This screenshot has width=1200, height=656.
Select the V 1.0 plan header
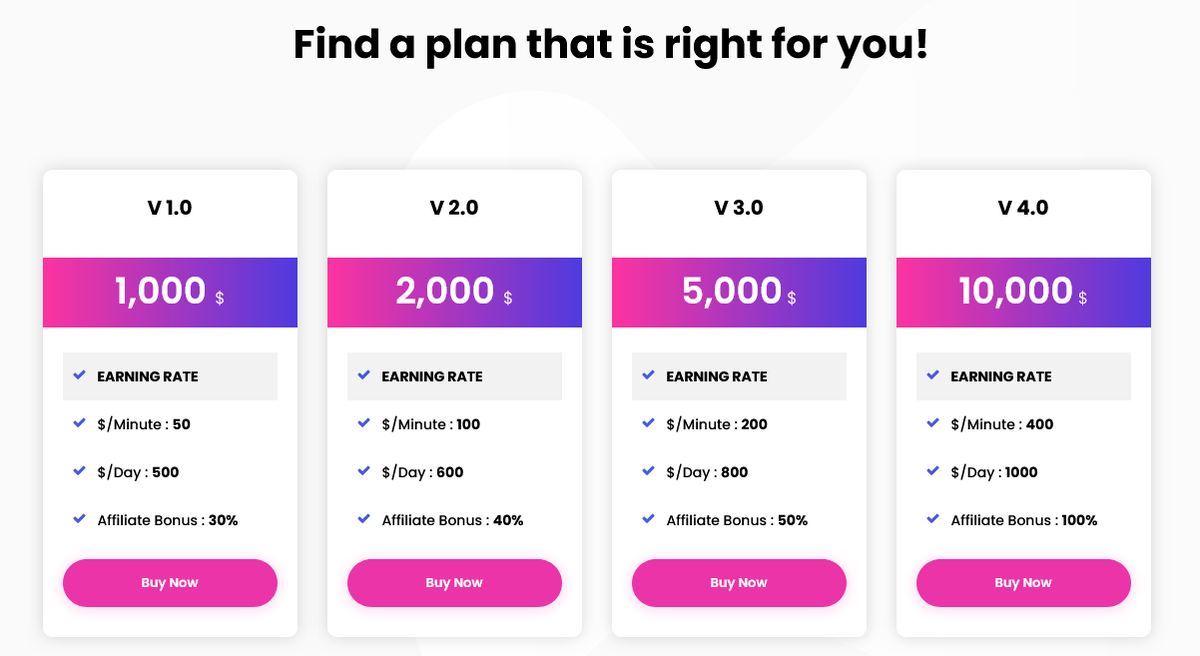pyautogui.click(x=170, y=208)
